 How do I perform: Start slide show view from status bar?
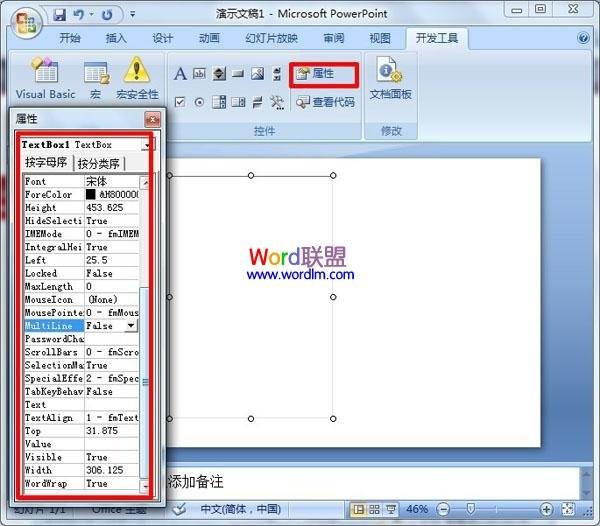(x=391, y=509)
